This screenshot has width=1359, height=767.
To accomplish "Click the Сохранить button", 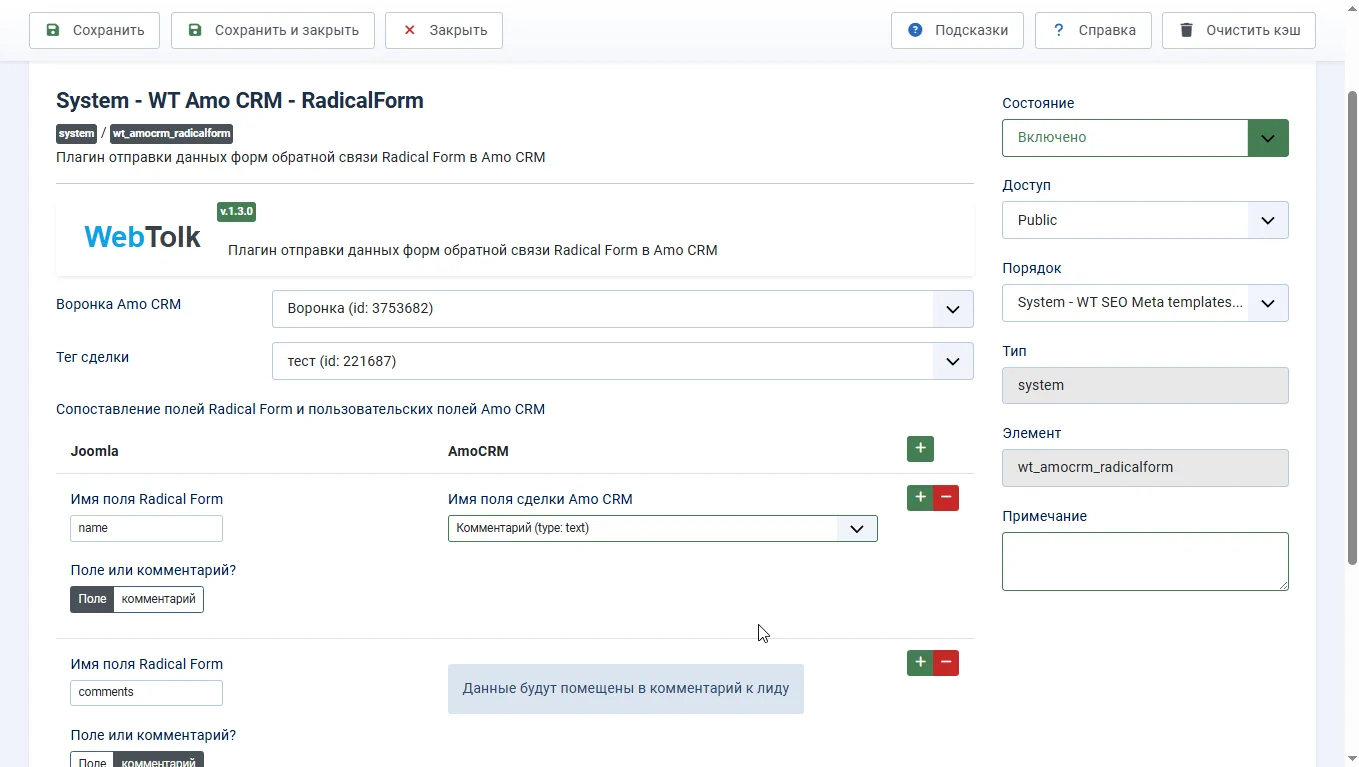I will [x=94, y=30].
